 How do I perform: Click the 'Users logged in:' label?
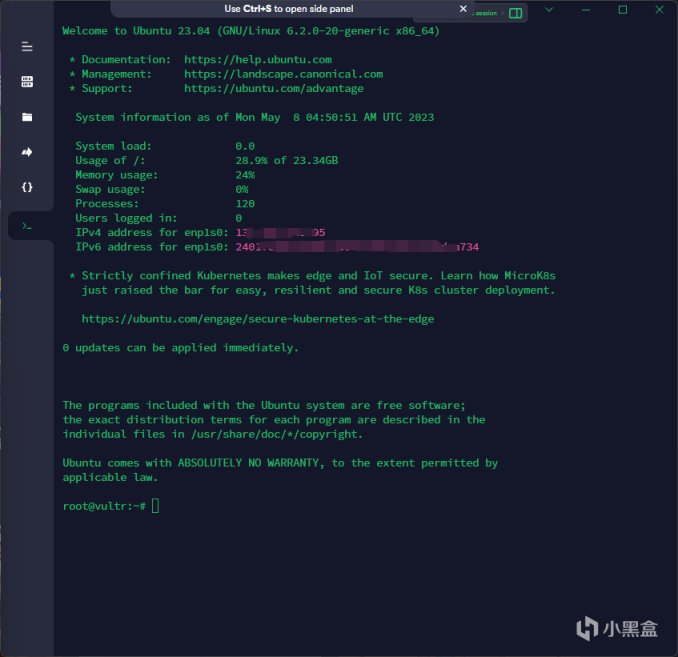pos(126,218)
